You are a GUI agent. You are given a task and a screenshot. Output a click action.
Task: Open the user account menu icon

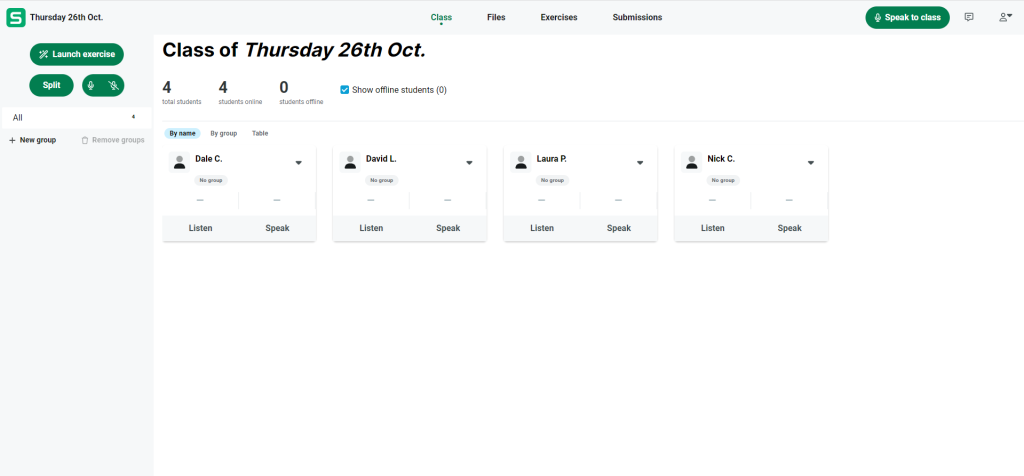[1005, 18]
